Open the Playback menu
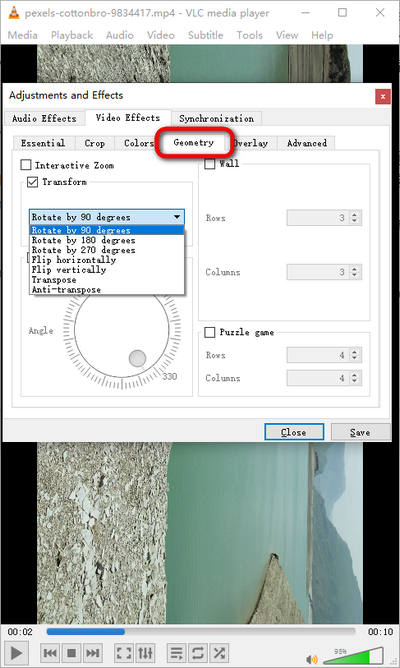The height and width of the screenshot is (668, 400). (72, 35)
